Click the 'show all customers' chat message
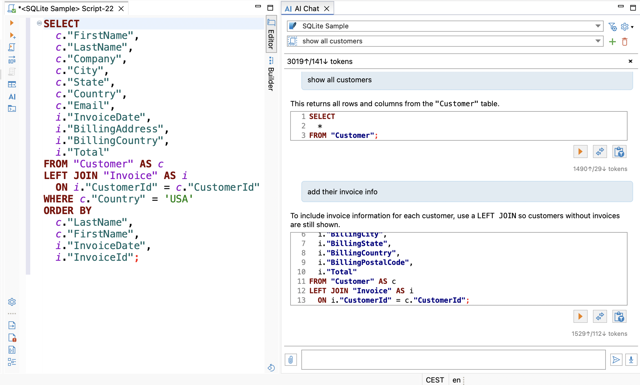The width and height of the screenshot is (640, 385). [x=467, y=80]
